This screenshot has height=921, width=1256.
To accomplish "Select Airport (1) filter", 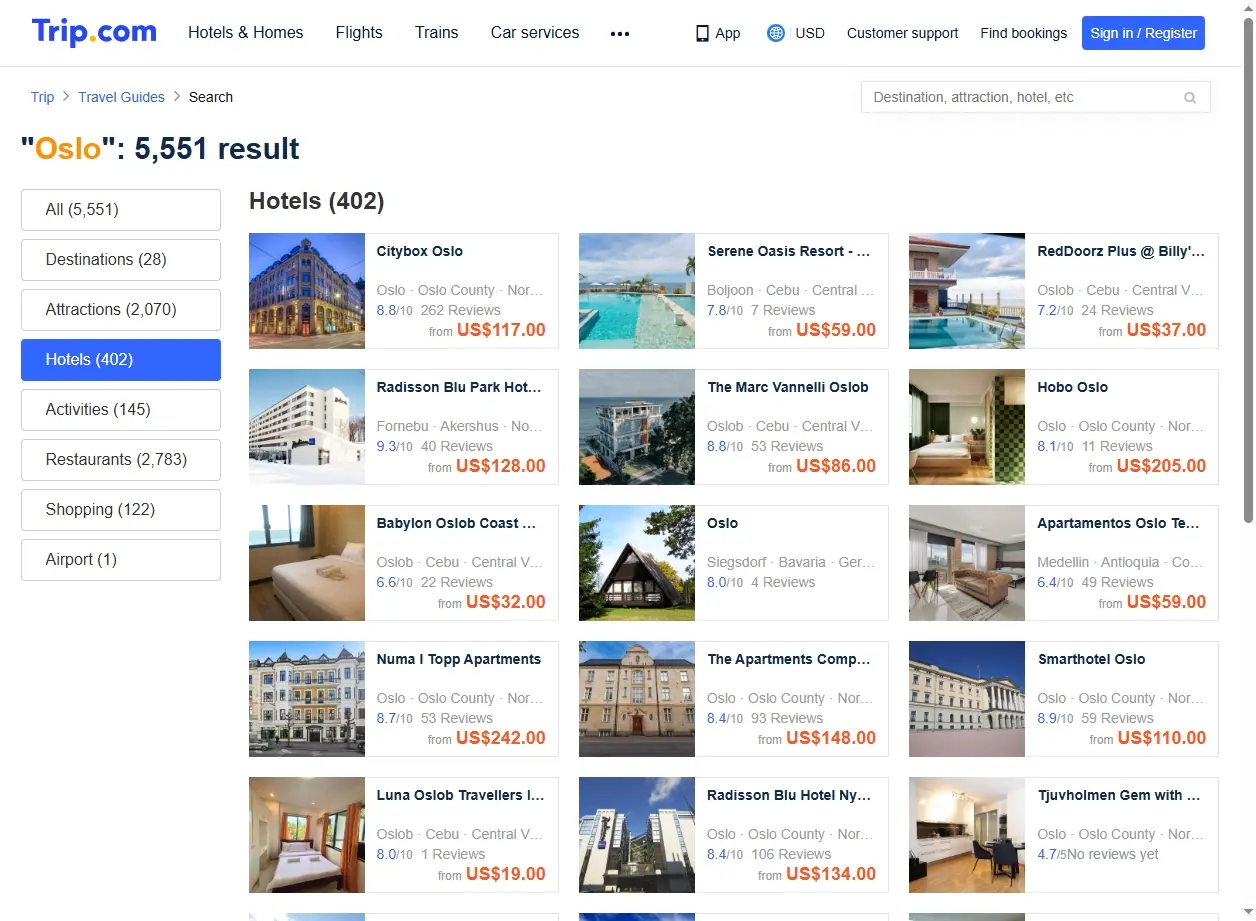I will [121, 560].
